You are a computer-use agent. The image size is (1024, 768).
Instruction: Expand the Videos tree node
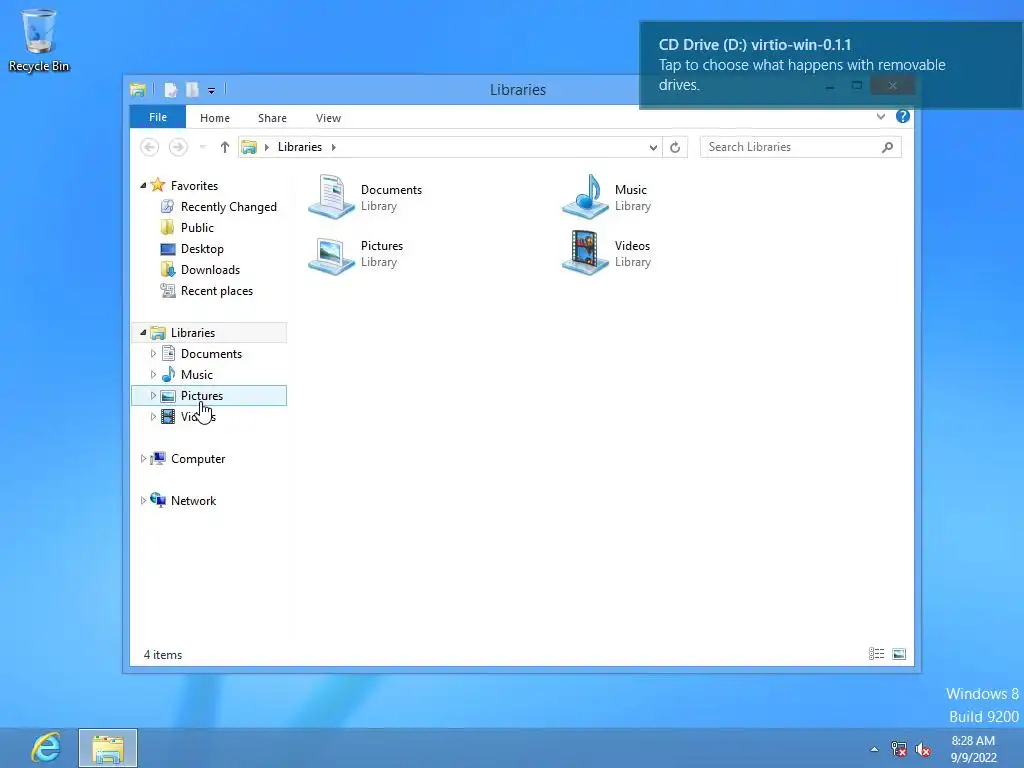[153, 416]
